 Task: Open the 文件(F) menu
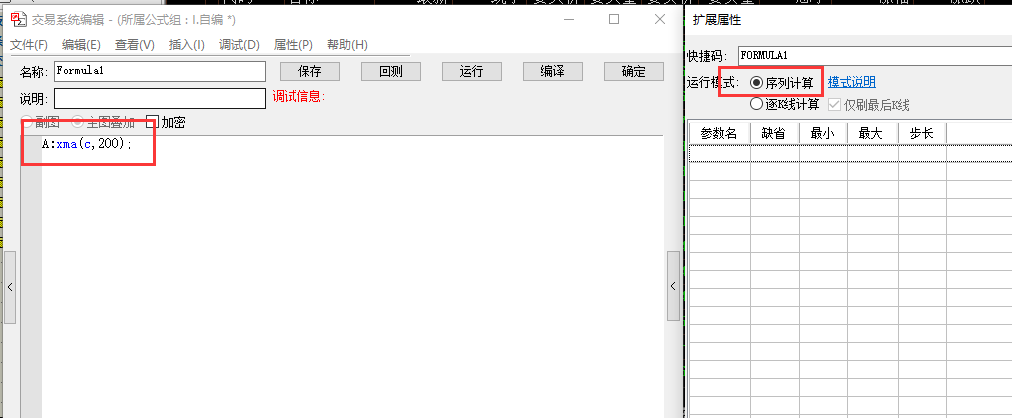29,45
